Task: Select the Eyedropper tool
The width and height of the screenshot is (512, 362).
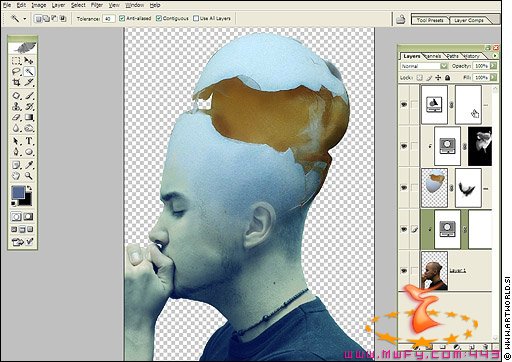Action: 29,165
